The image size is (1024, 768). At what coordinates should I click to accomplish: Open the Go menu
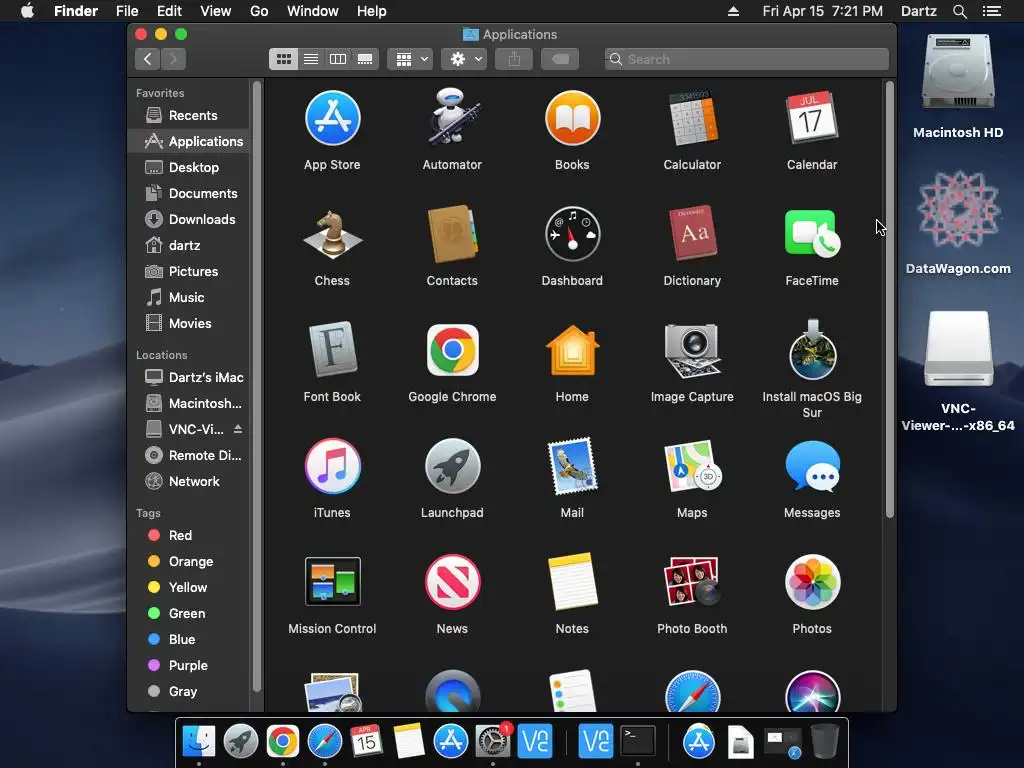259,11
